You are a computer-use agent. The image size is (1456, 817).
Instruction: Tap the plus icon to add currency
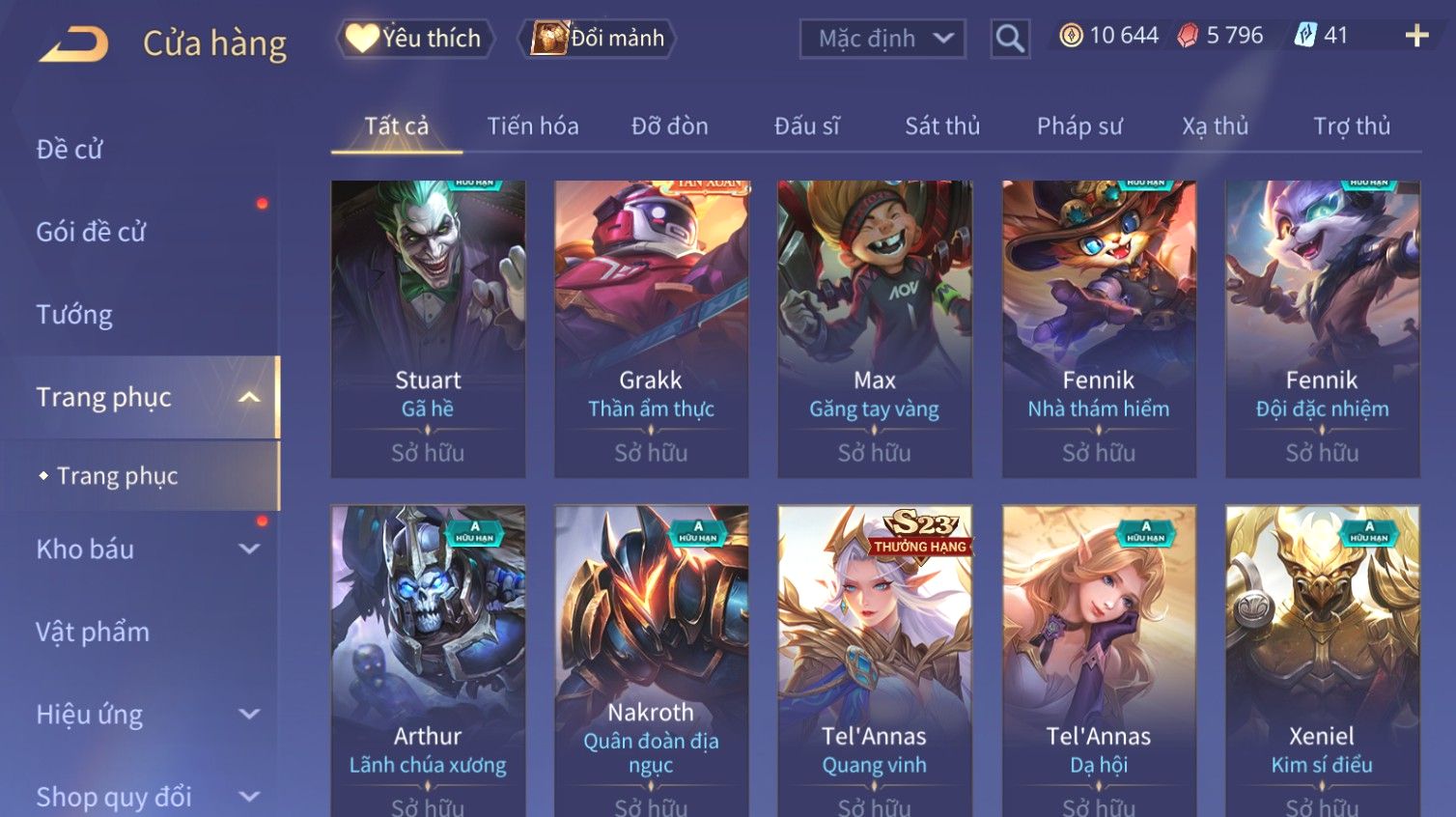pyautogui.click(x=1416, y=36)
